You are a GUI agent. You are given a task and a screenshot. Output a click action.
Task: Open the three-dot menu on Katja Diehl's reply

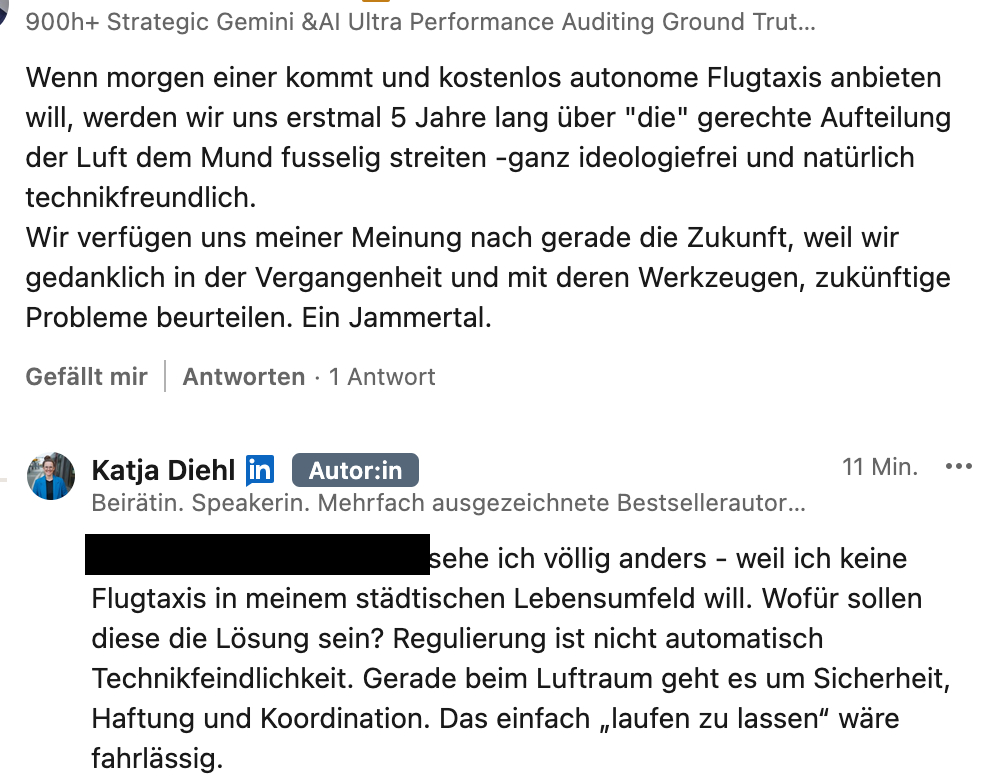[958, 467]
